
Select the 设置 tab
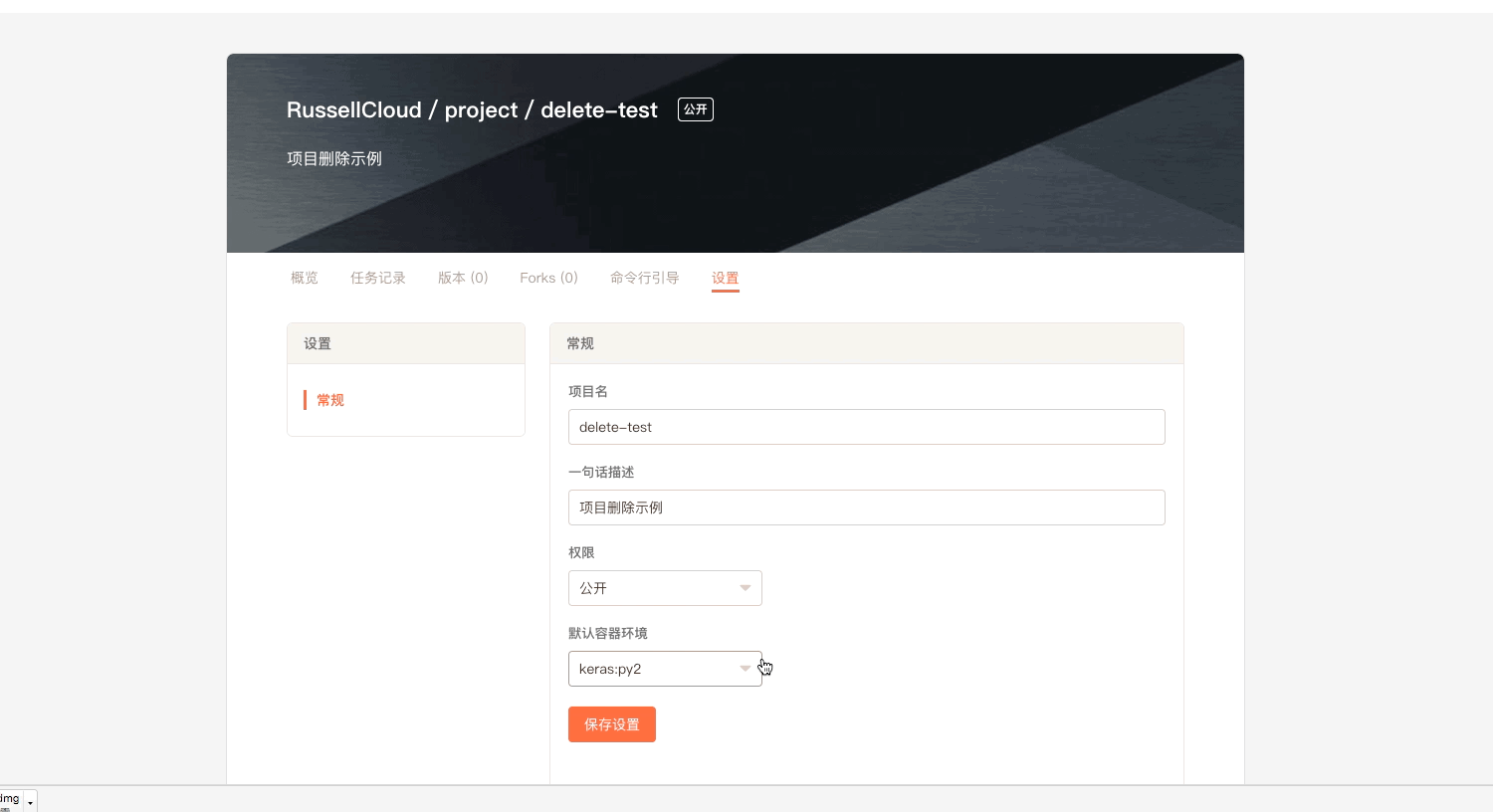(x=725, y=278)
